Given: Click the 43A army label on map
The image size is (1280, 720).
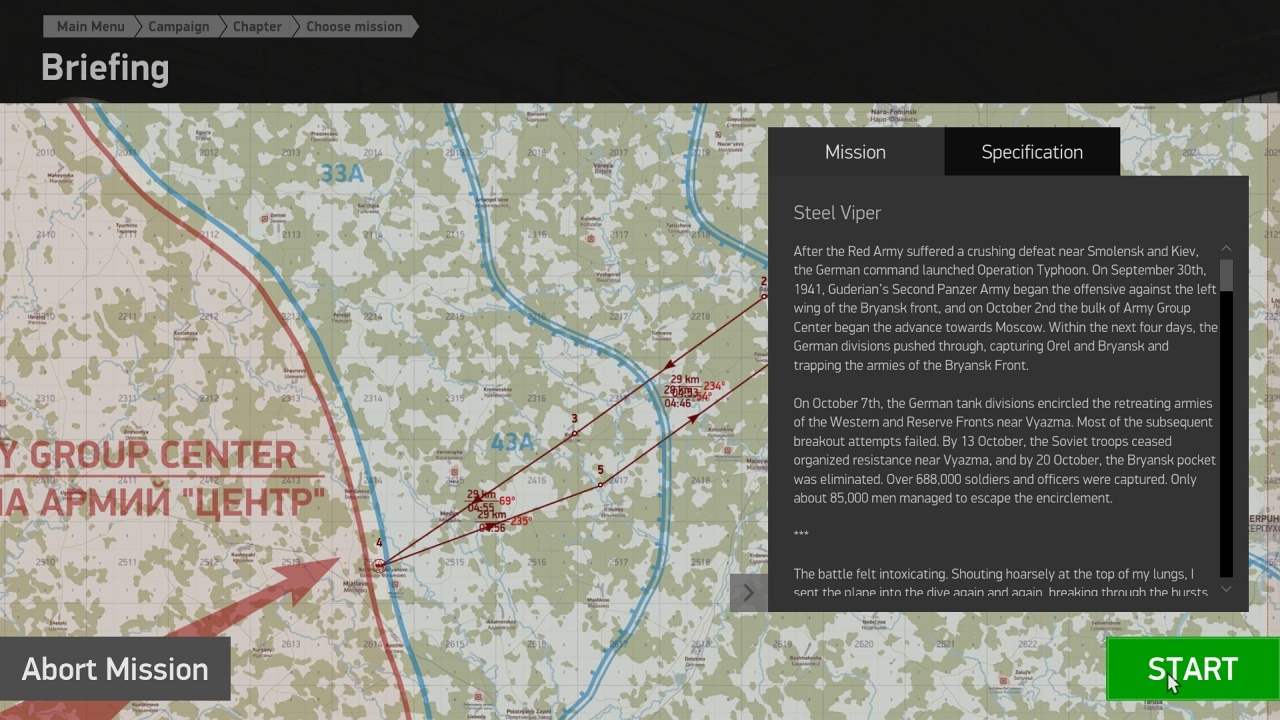Looking at the screenshot, I should coord(512,442).
